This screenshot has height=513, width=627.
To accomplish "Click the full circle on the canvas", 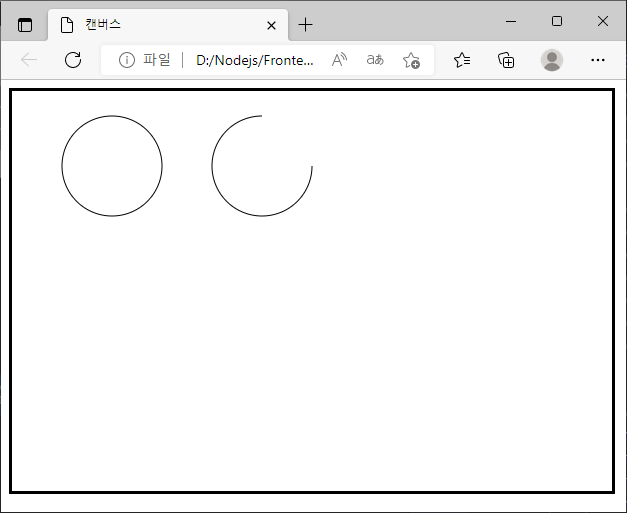I will (112, 166).
